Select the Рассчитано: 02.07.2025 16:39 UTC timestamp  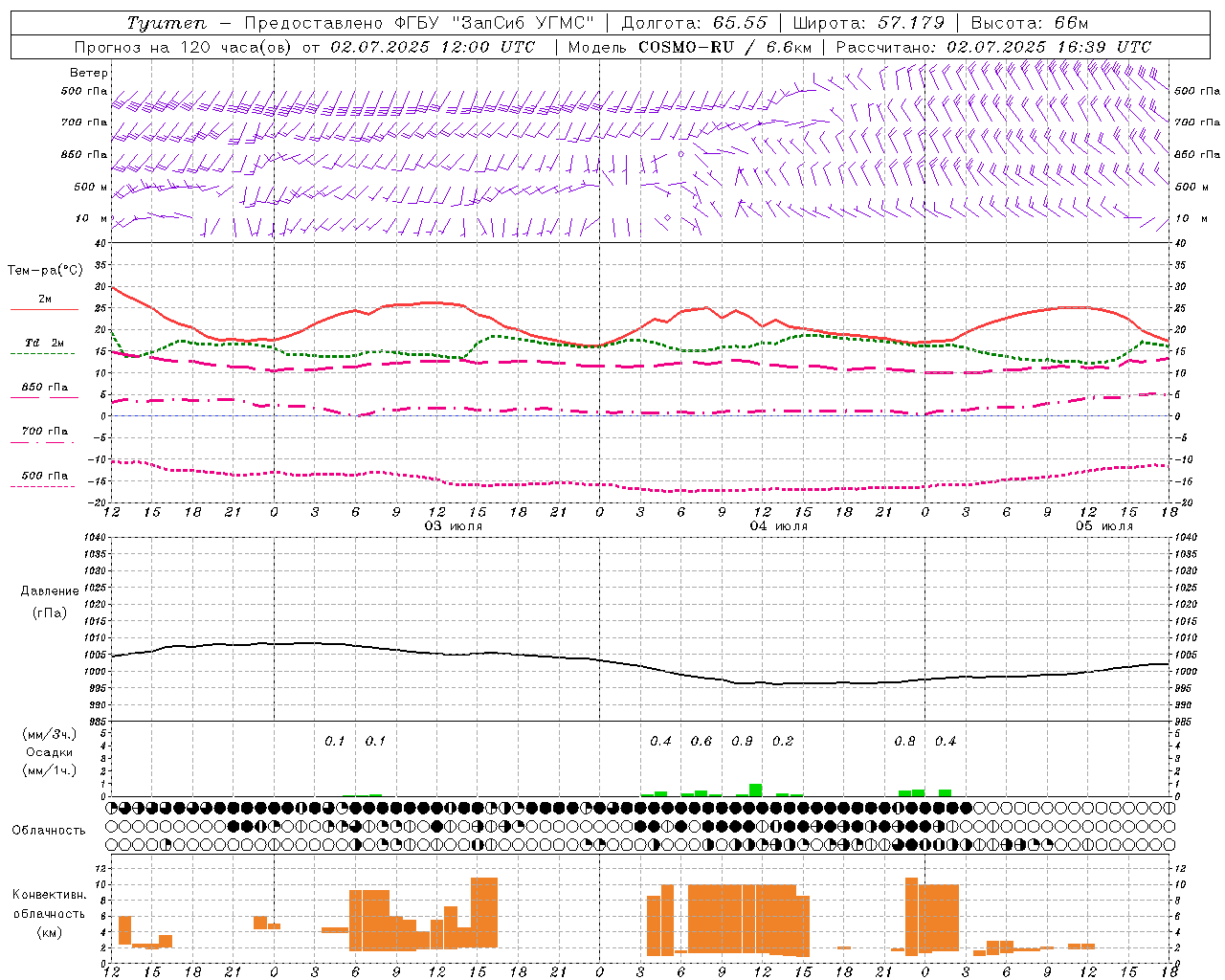[x=993, y=47]
